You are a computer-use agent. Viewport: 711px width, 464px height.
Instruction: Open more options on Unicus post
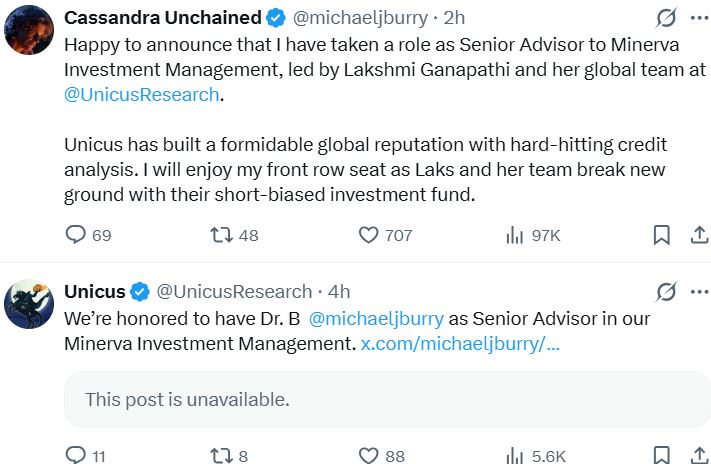point(699,292)
